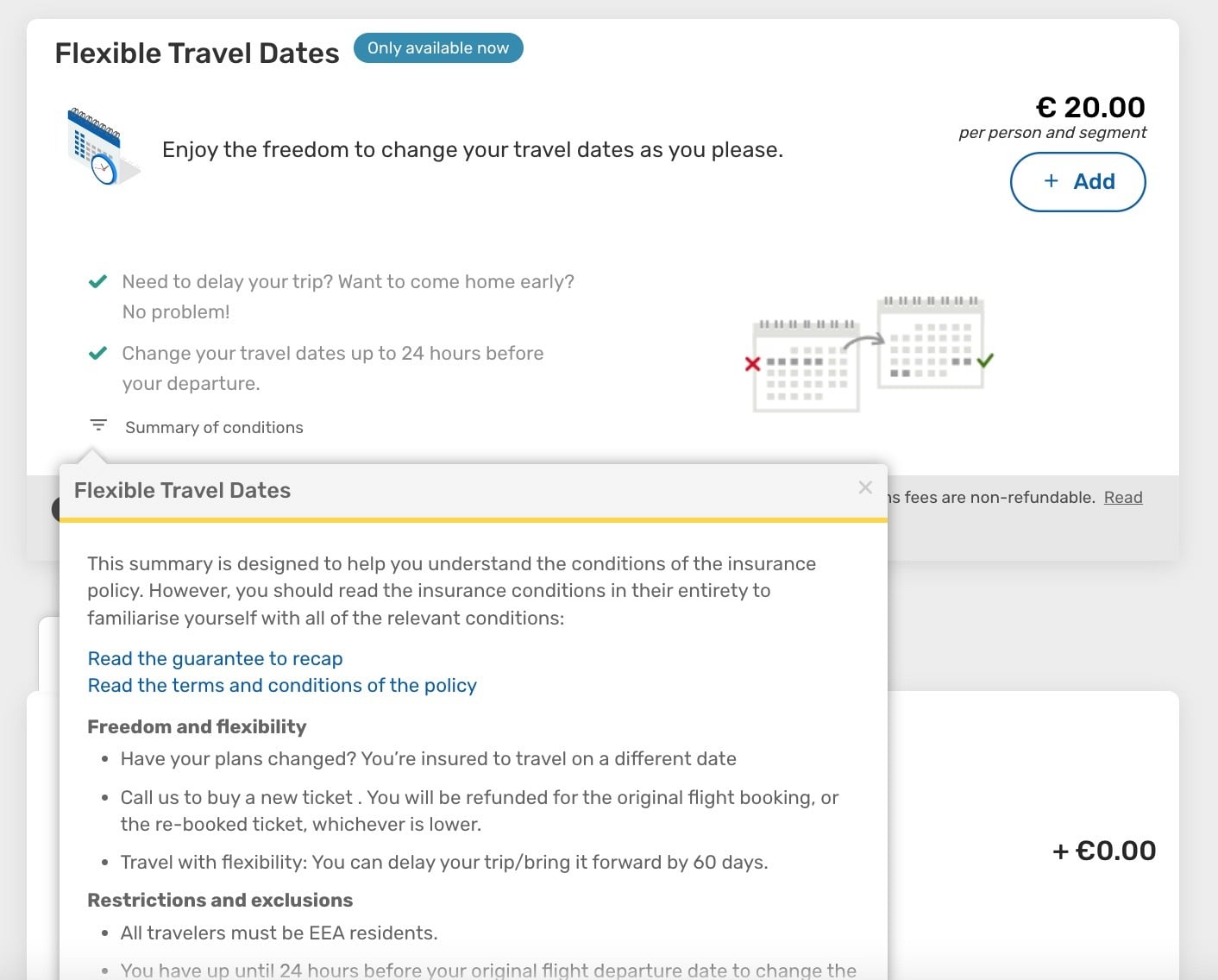The height and width of the screenshot is (980, 1218).
Task: Click the Flexible Travel Dates popup title
Action: click(182, 490)
